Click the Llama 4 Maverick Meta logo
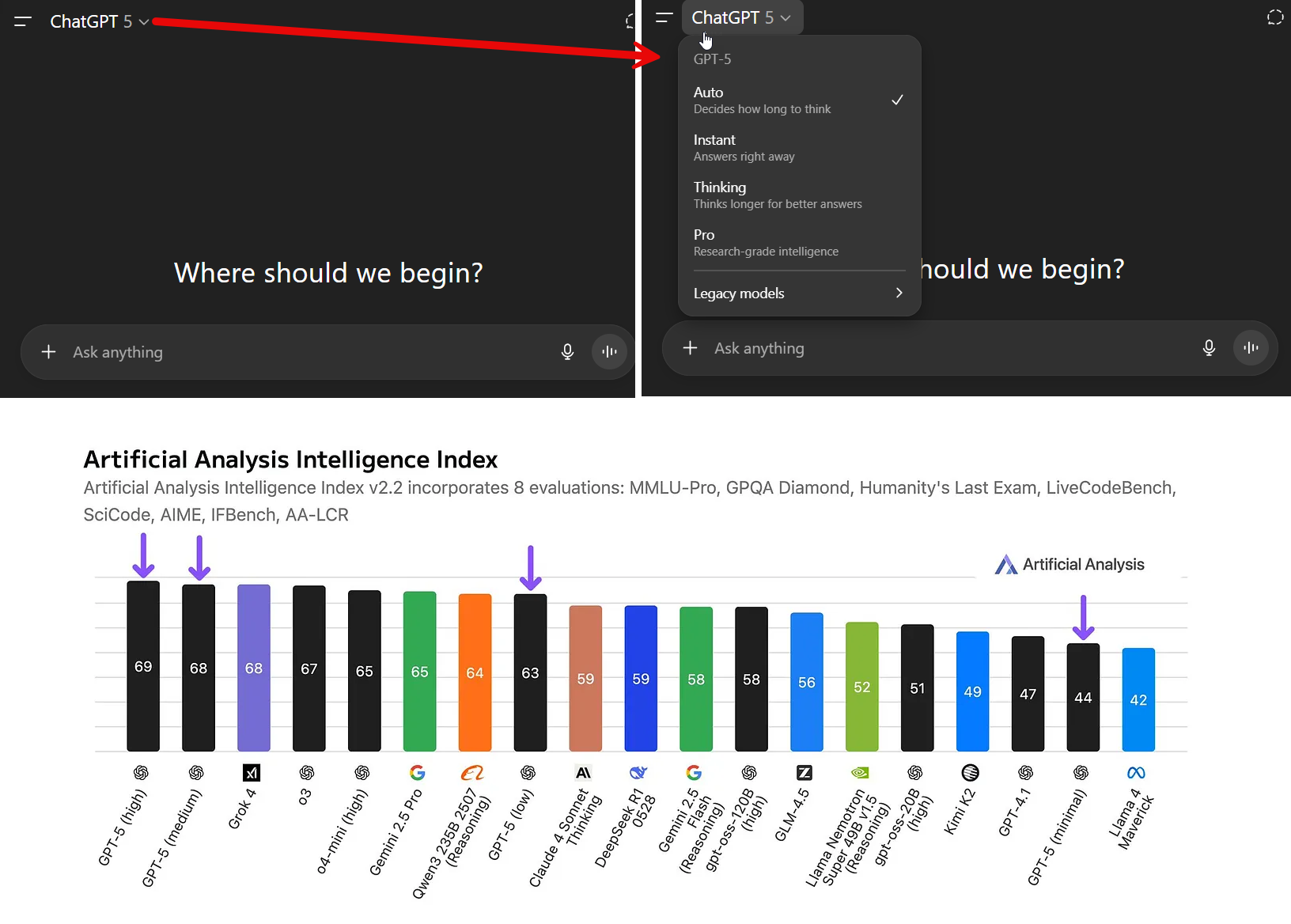This screenshot has height=924, width=1291. tap(1136, 773)
